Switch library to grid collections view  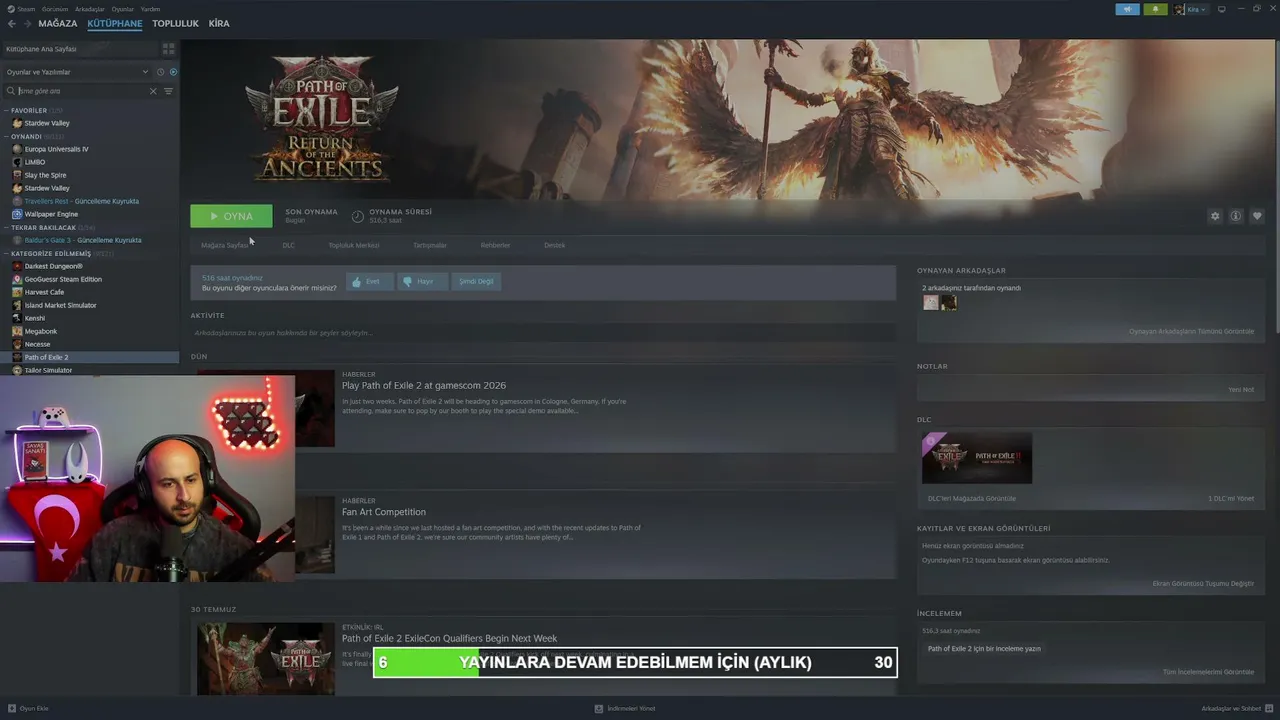168,48
